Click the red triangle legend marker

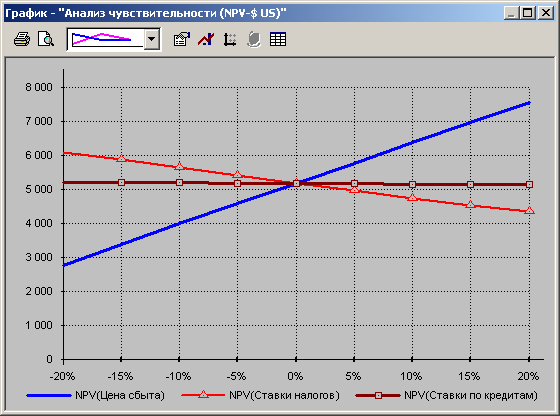click(203, 395)
